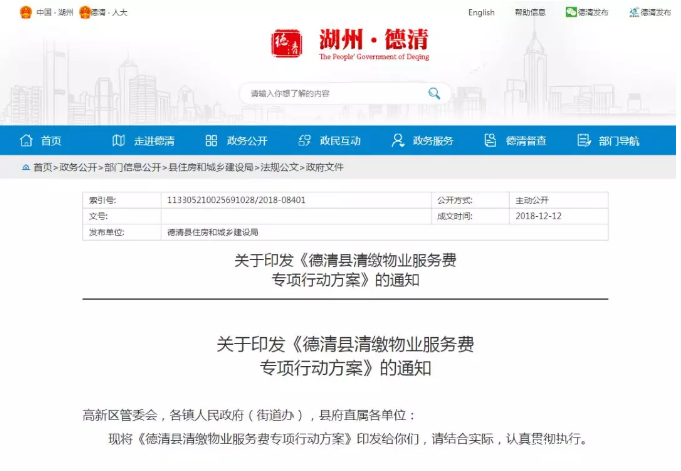
Task: Click the person icon beside 政务服务
Action: click(x=397, y=140)
